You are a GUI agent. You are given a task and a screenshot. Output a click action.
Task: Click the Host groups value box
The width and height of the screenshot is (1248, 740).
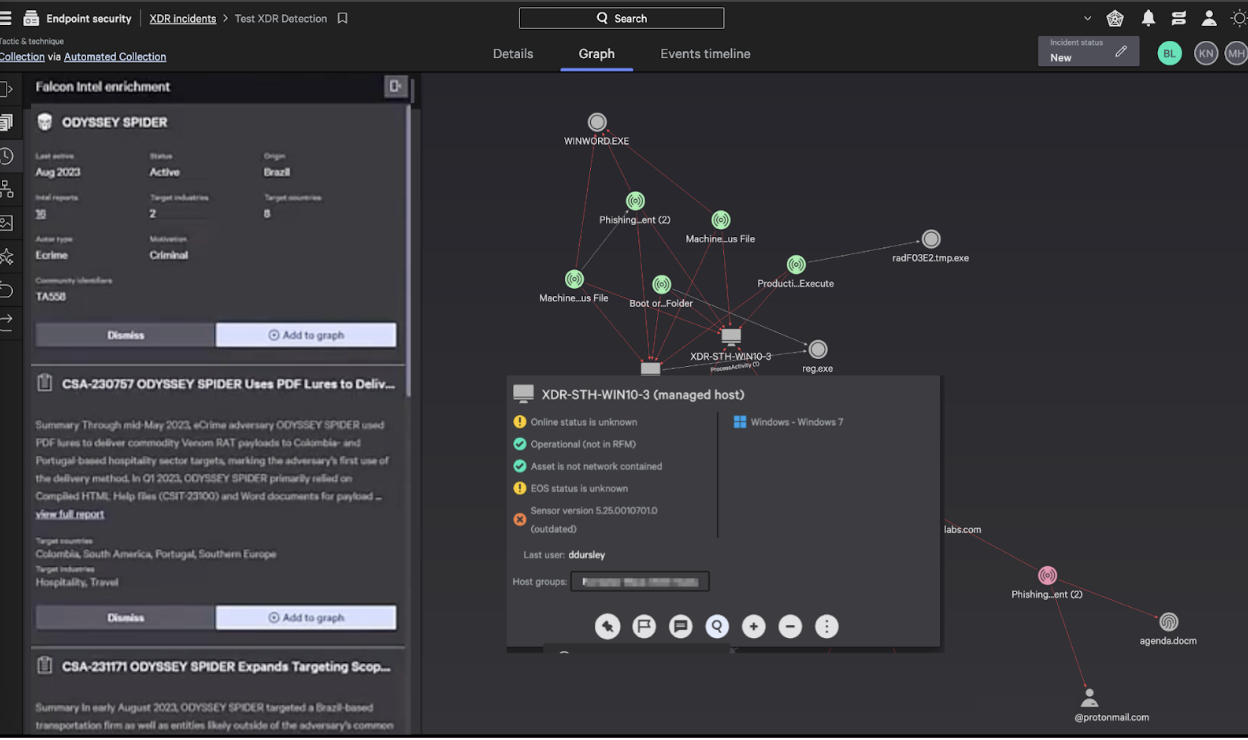[x=640, y=581]
